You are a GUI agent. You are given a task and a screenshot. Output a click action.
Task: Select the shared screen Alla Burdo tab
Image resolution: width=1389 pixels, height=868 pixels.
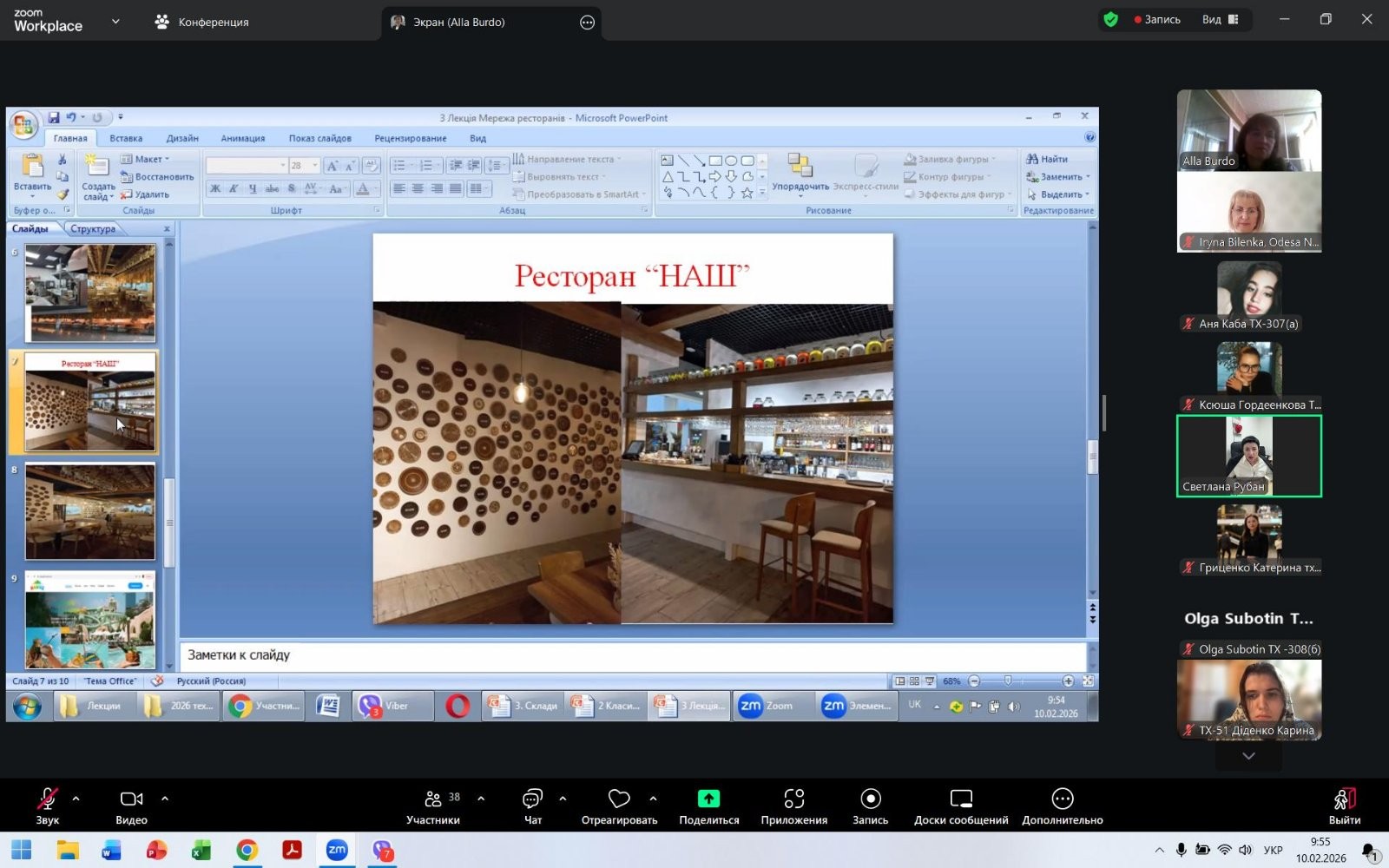[458, 23]
